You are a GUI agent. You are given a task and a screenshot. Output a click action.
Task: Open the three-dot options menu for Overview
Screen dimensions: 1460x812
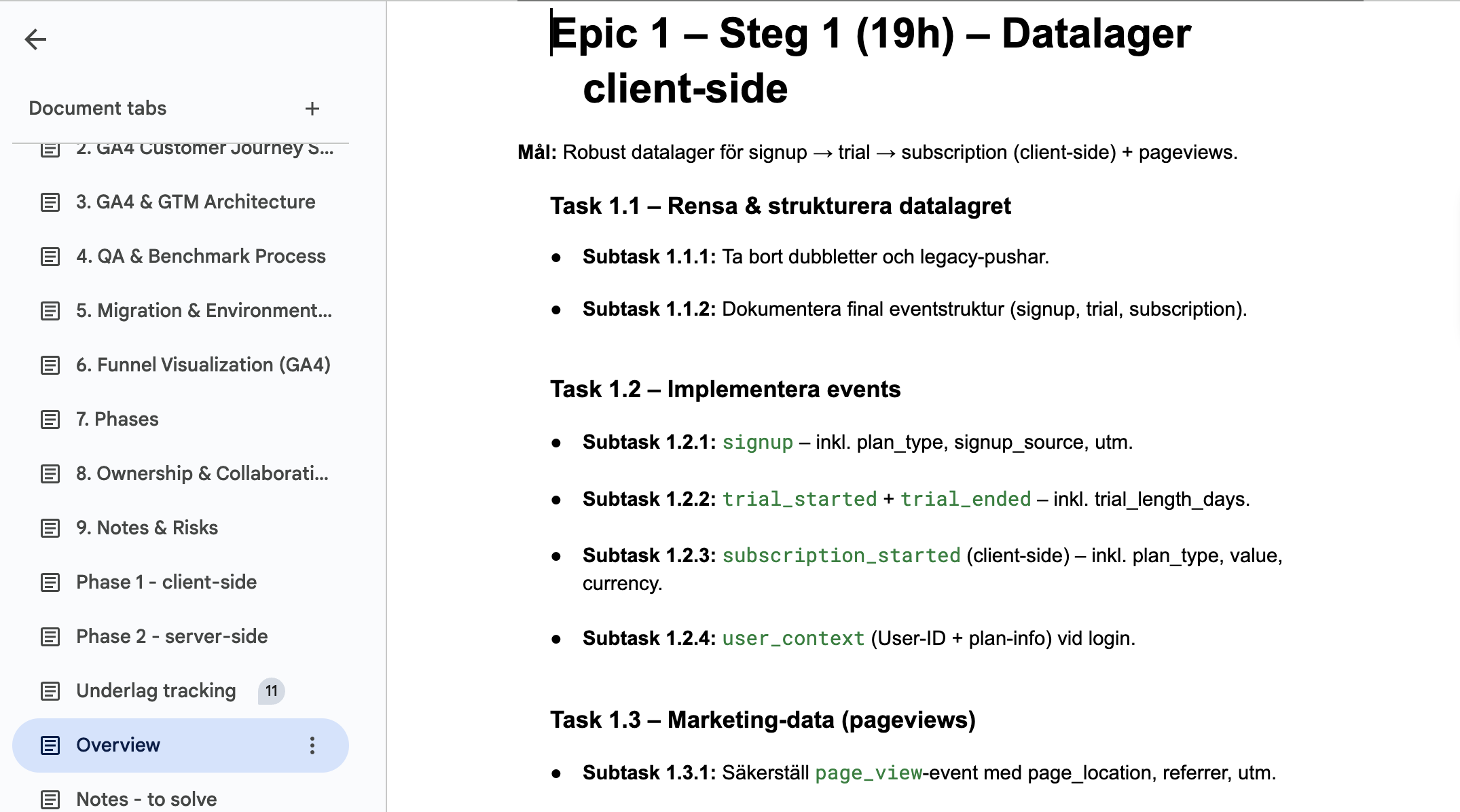pyautogui.click(x=312, y=745)
